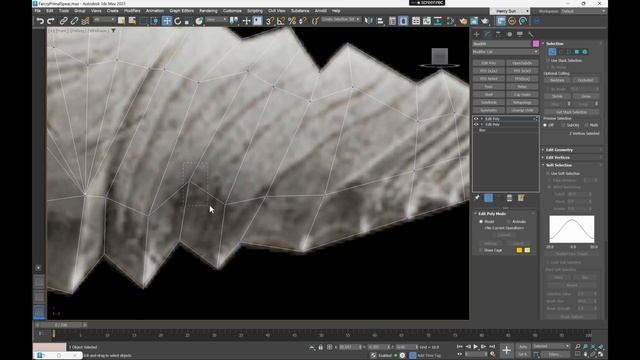This screenshot has height=360, width=640.
Task: Open the Utilities command panel tab
Action: 531,34
